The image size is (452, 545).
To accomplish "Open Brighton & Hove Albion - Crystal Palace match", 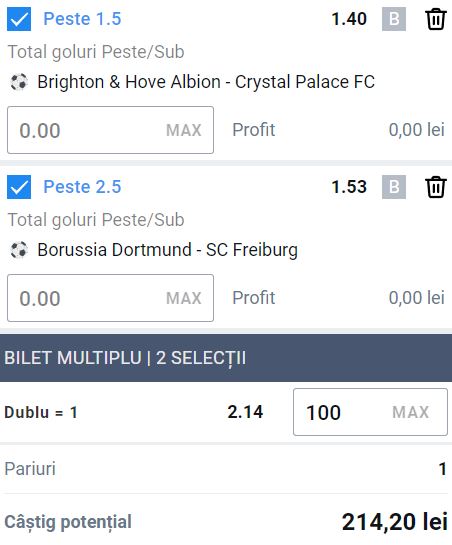I will (x=206, y=82).
